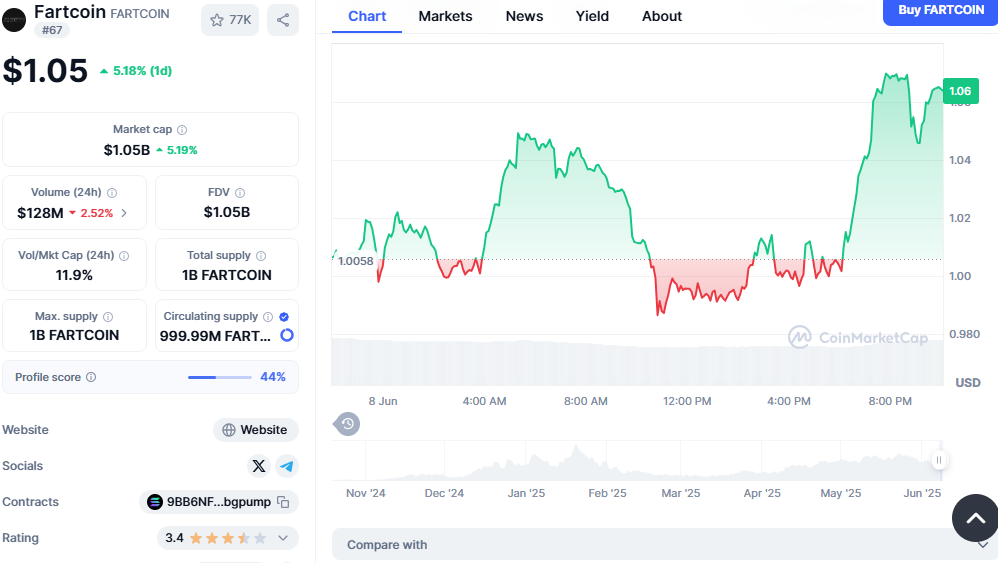
Task: Switch to the Chart tab
Action: click(367, 17)
